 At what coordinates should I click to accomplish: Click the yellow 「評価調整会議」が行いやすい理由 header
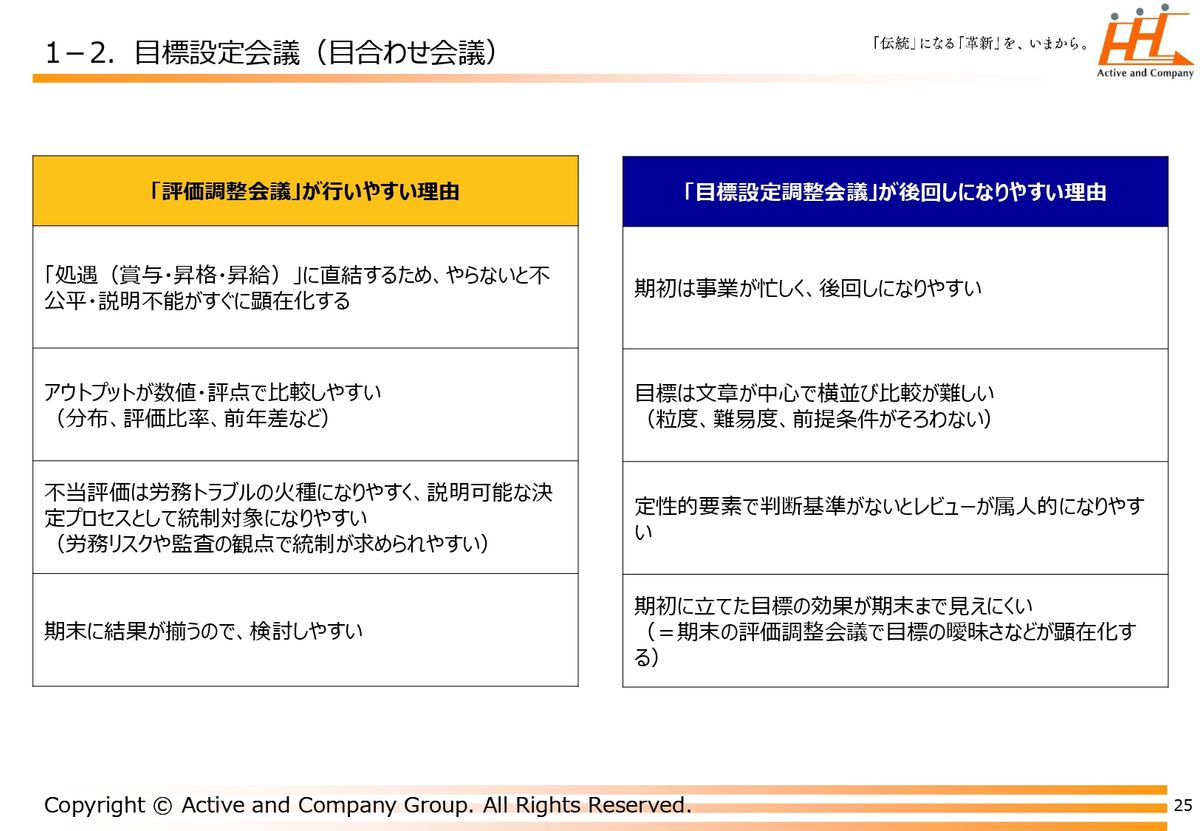pos(305,191)
